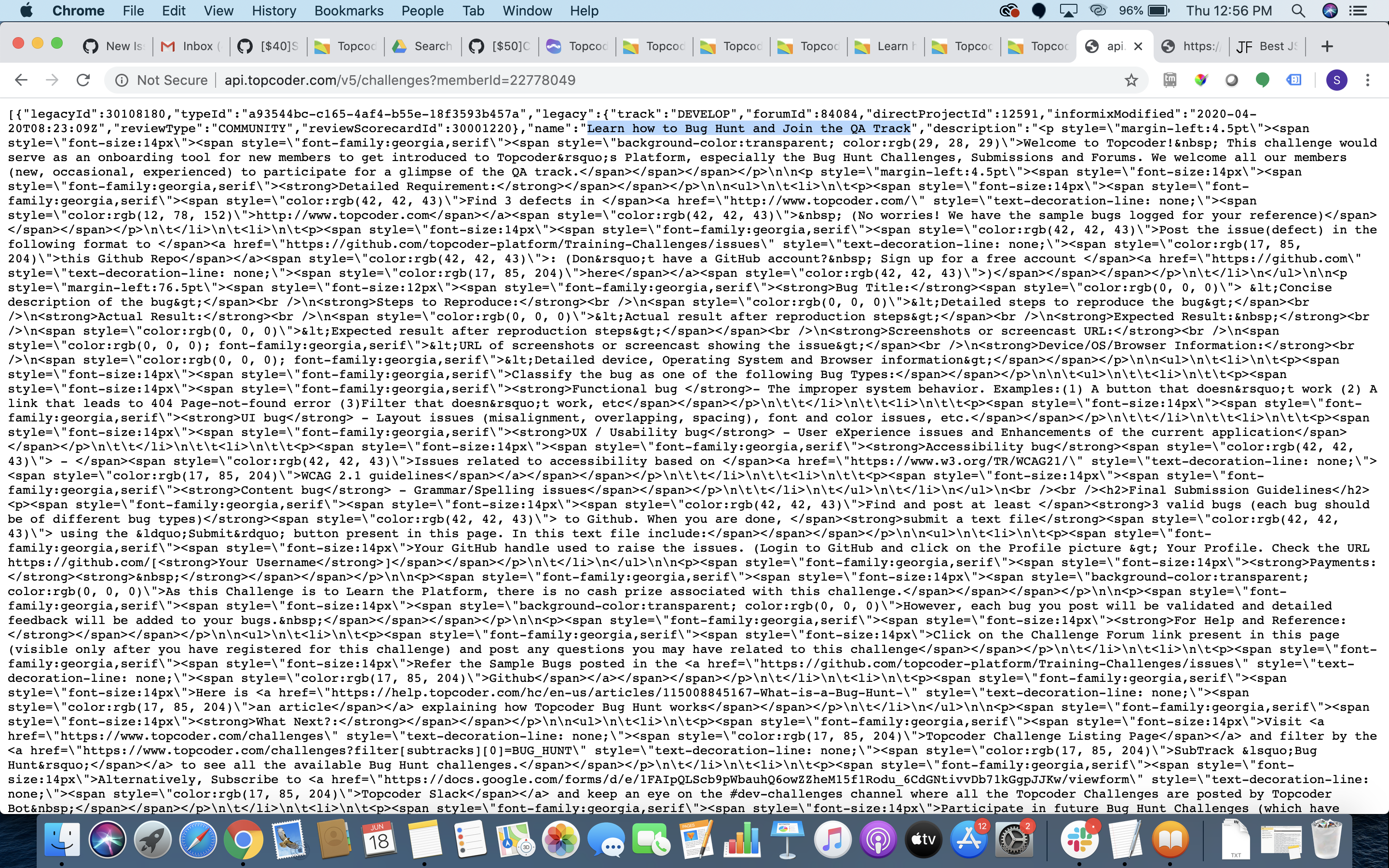Open Podcasts from the Dock
Viewport: 1389px width, 868px height.
click(x=878, y=839)
